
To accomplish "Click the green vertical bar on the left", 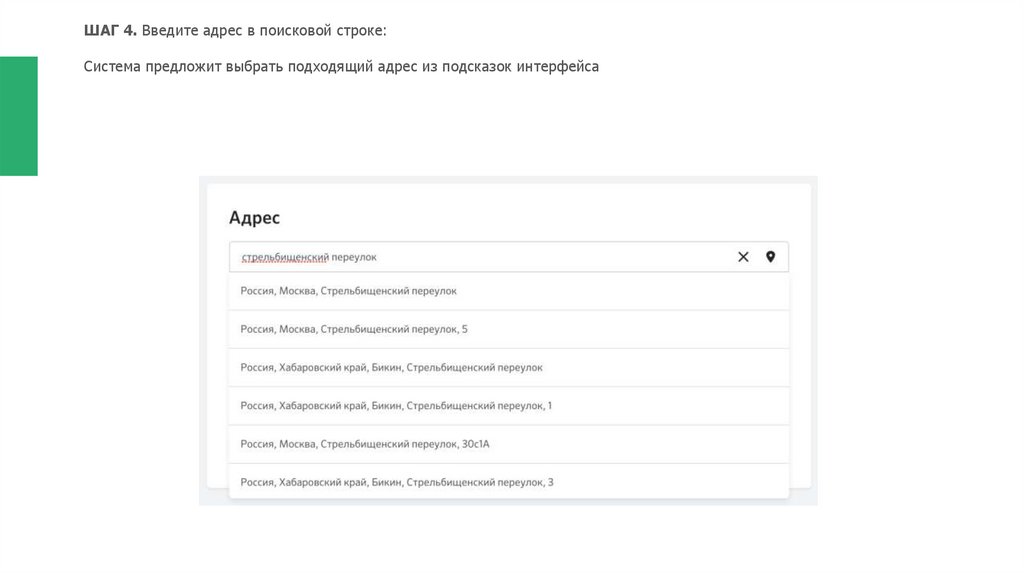I will 18,116.
